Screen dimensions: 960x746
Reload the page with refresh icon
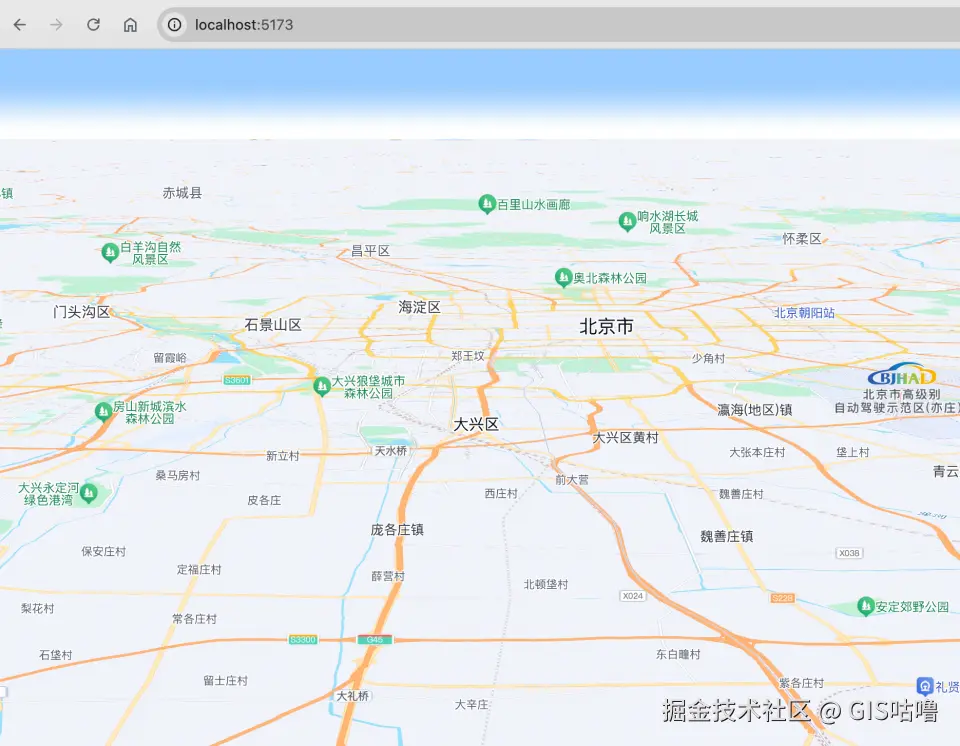(93, 24)
